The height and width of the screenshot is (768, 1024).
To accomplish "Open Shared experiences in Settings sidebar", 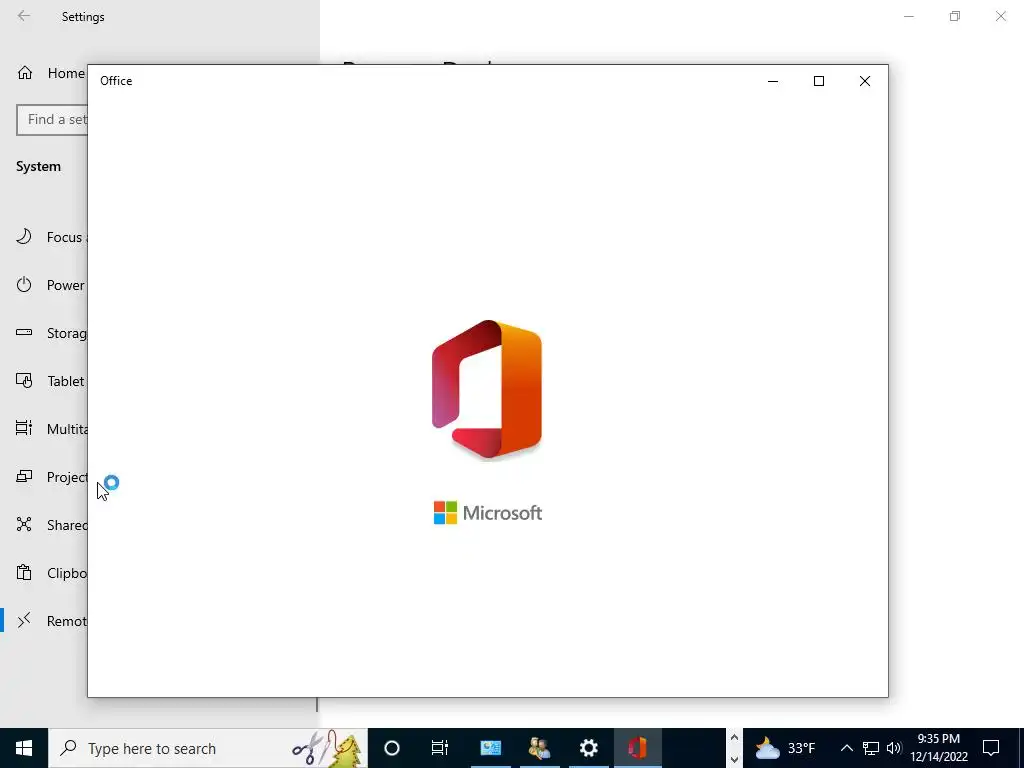I will pos(51,525).
